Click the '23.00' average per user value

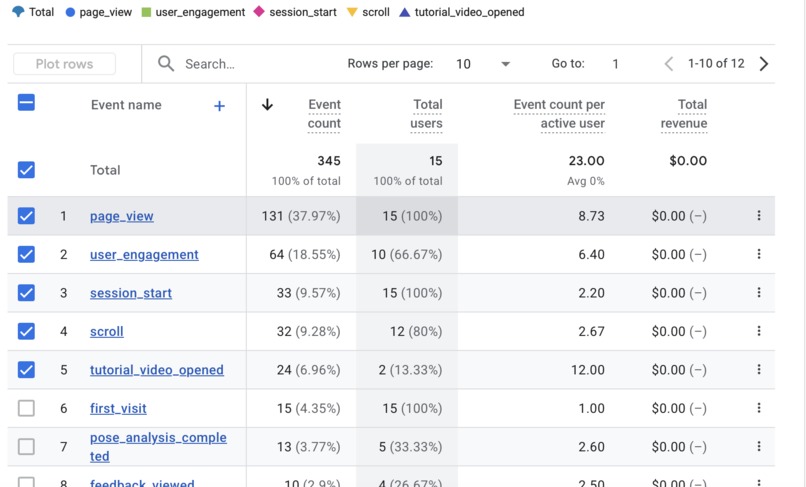point(587,161)
